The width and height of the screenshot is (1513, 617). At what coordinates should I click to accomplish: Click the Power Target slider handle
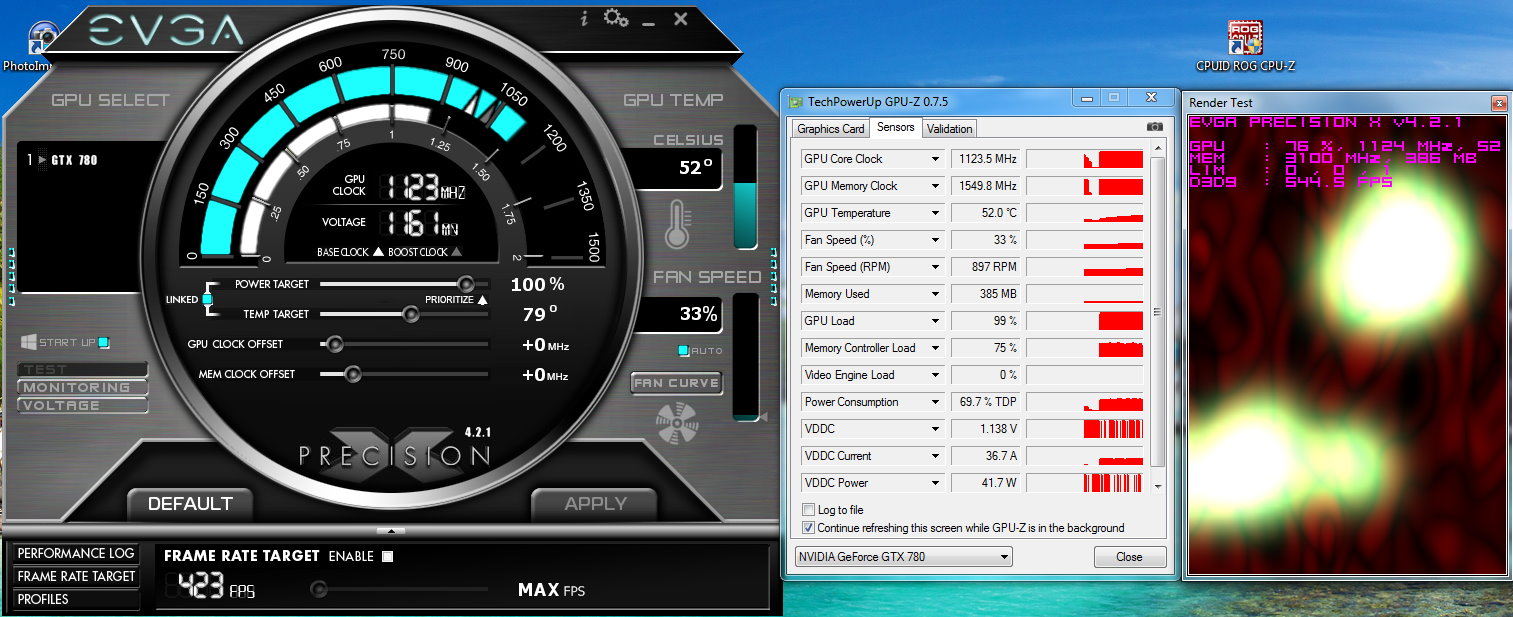465,284
